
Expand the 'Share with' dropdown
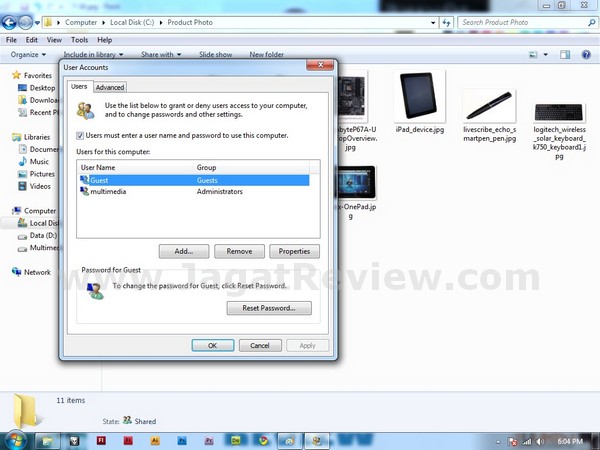tap(161, 55)
